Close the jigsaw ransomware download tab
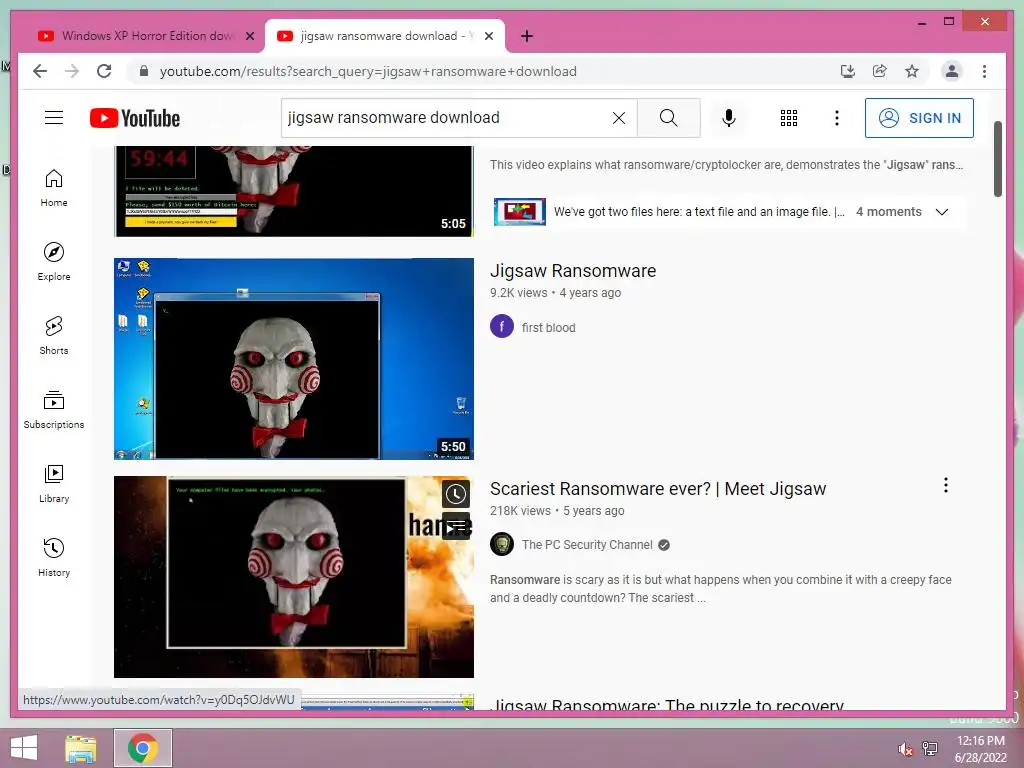1024x768 pixels. coord(488,36)
